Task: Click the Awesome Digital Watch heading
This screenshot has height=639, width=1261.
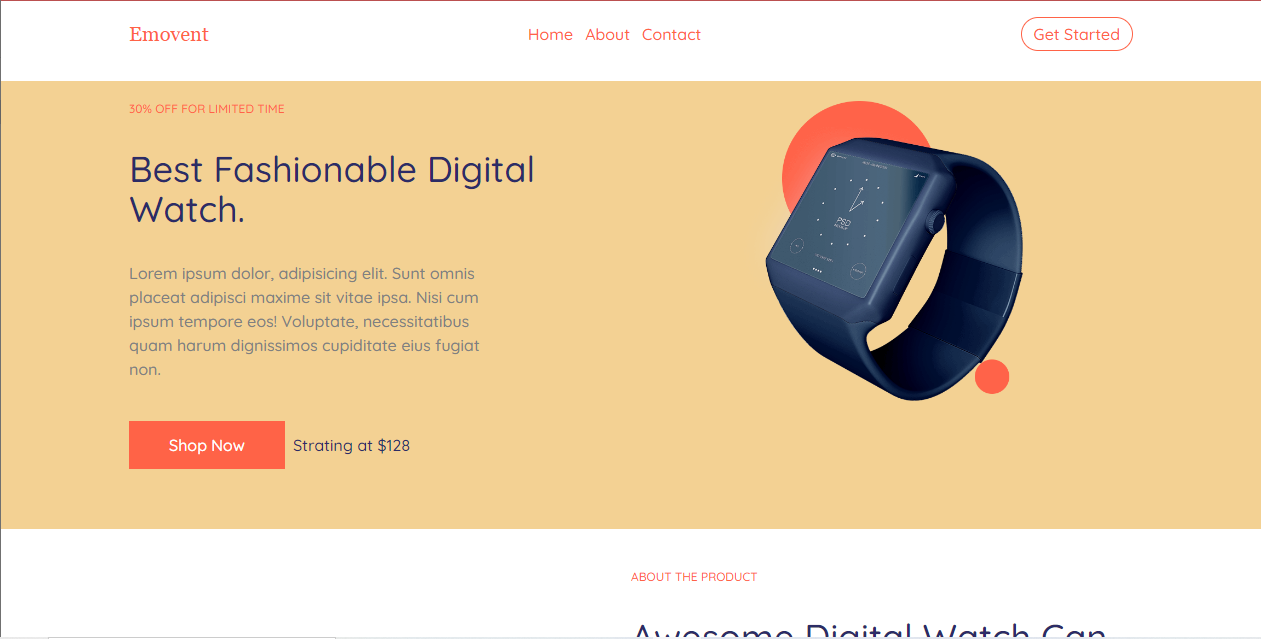Action: pos(870,629)
